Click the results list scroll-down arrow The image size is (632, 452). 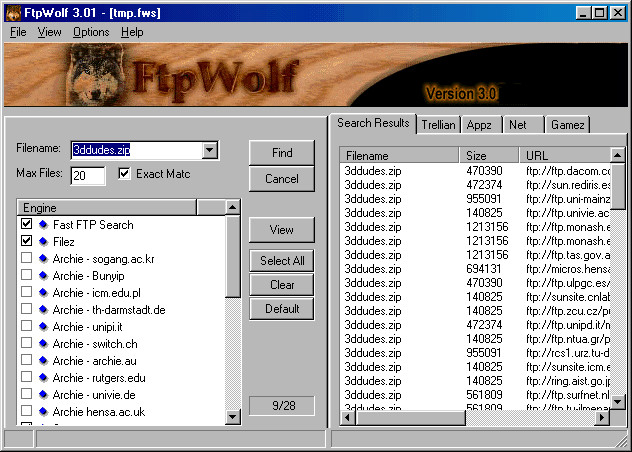pyautogui.click(x=617, y=402)
